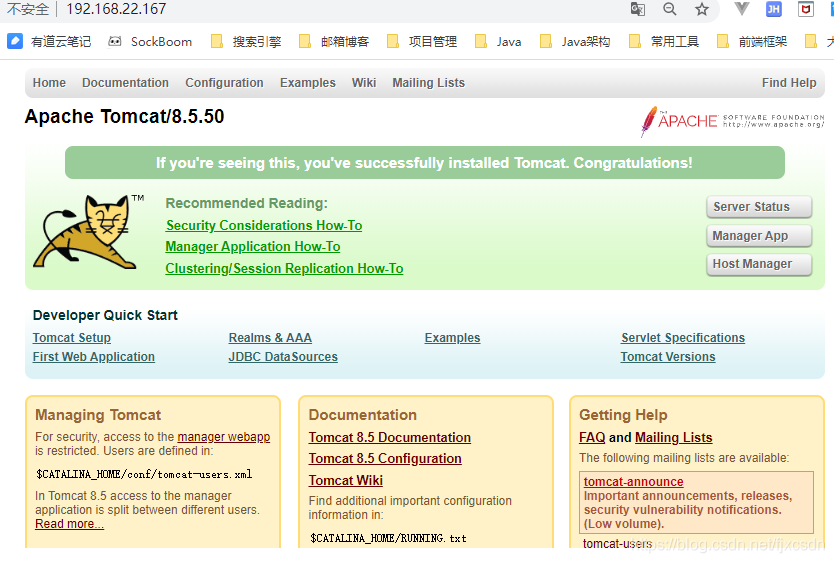Open the Tomcat Wiki link
The height and width of the screenshot is (563, 834).
point(346,481)
